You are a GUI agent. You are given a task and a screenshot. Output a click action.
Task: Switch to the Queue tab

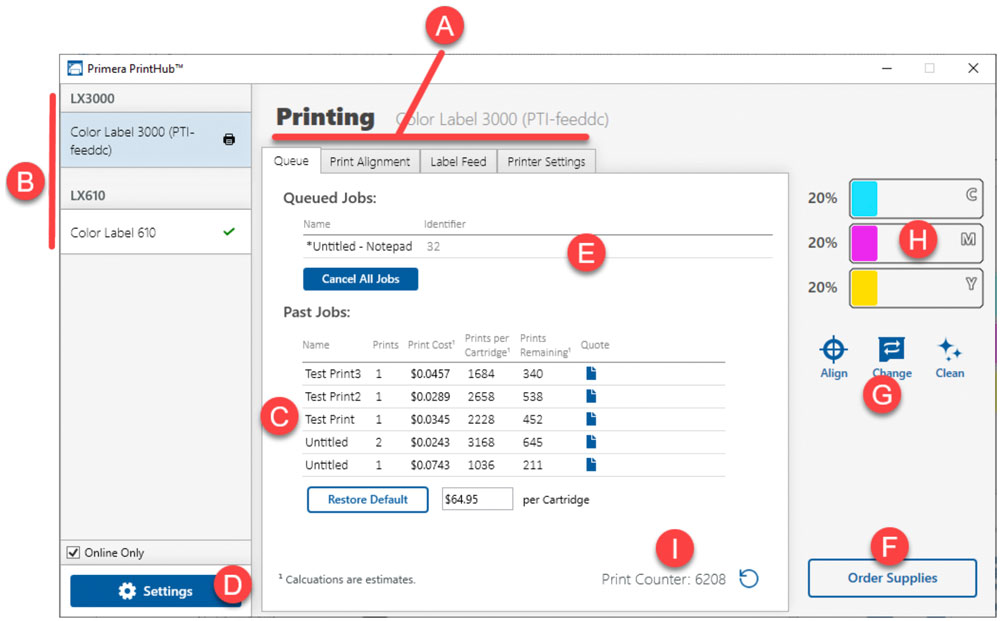(291, 161)
